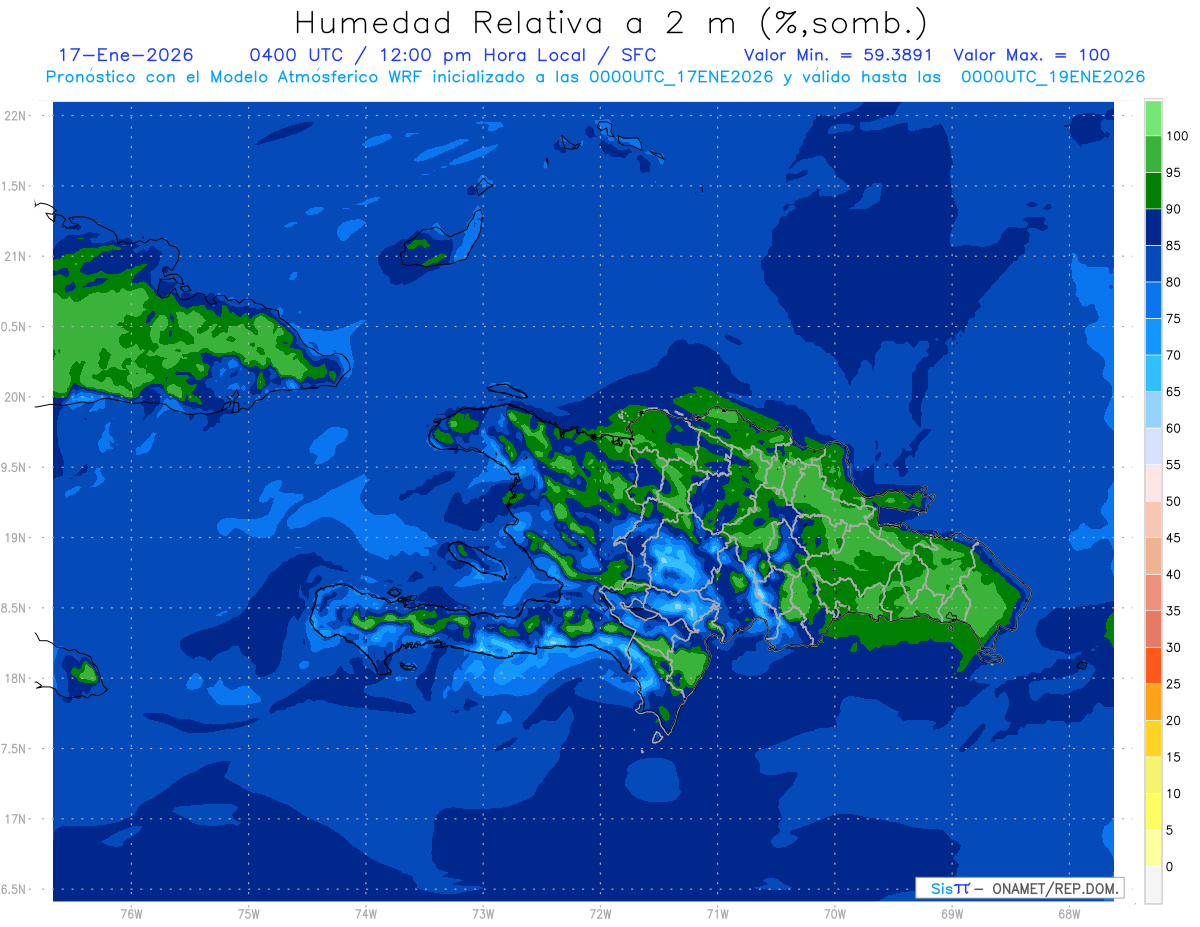Viewport: 1200px width, 927px height.
Task: Select the colorbar value label "50"
Action: coord(1173,501)
